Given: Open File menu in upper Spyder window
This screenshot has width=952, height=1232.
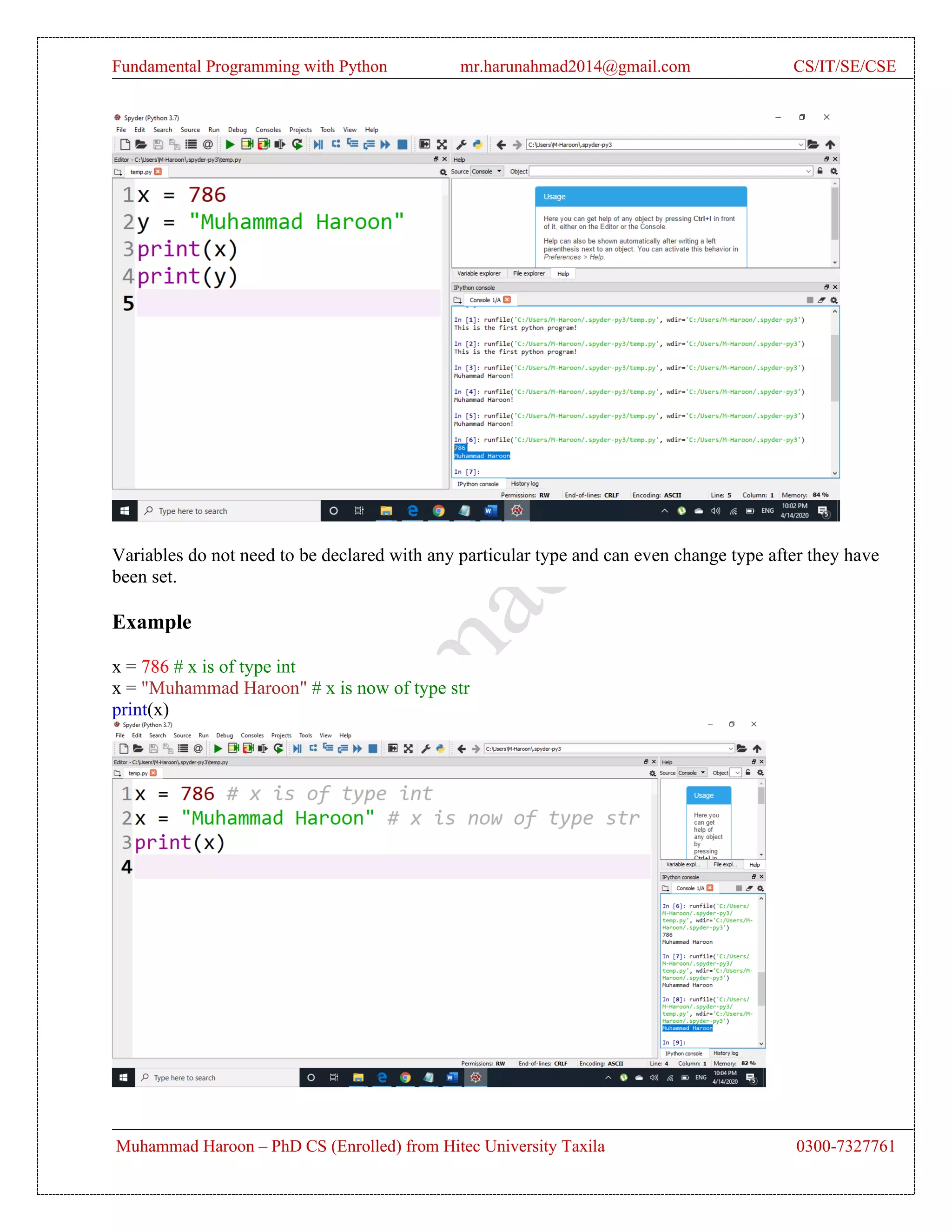Looking at the screenshot, I should point(121,130).
